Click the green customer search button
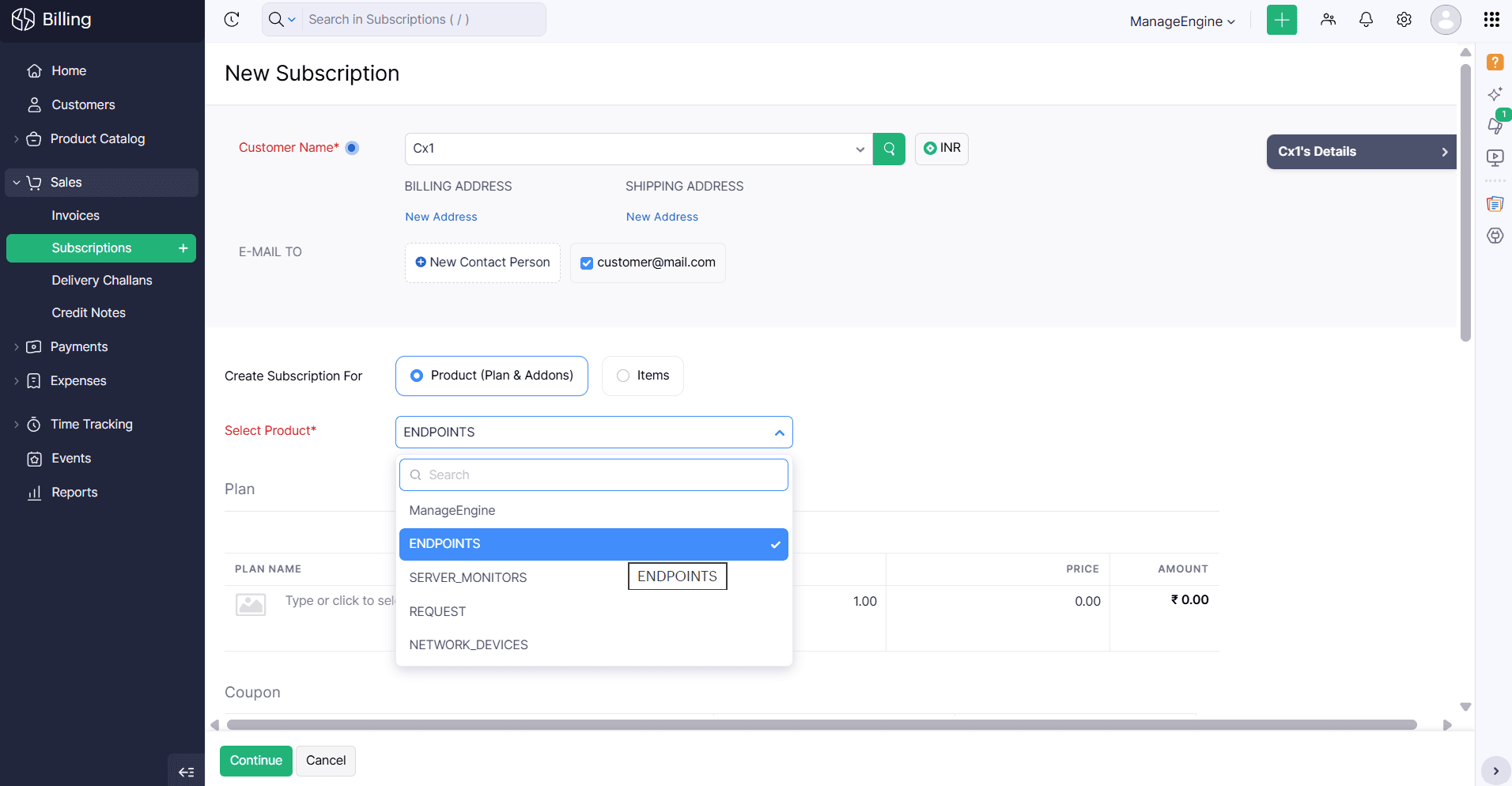 pos(889,149)
